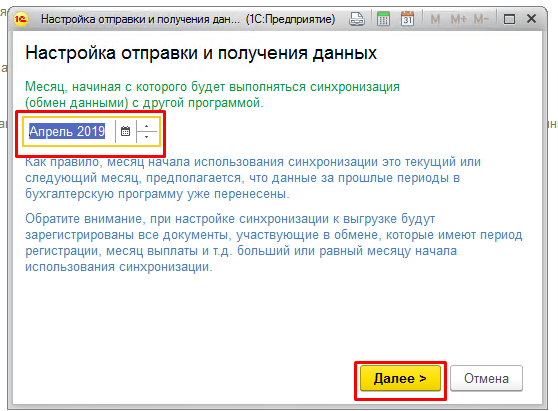Click the Отмена button
Screen dimensions: 558x411
point(486,378)
